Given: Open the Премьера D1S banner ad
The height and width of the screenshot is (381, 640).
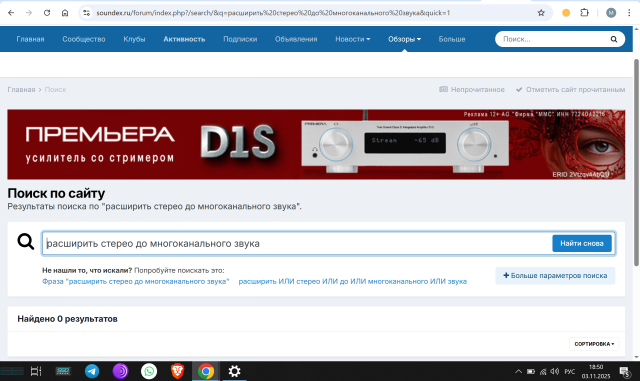Looking at the screenshot, I should click(x=316, y=145).
